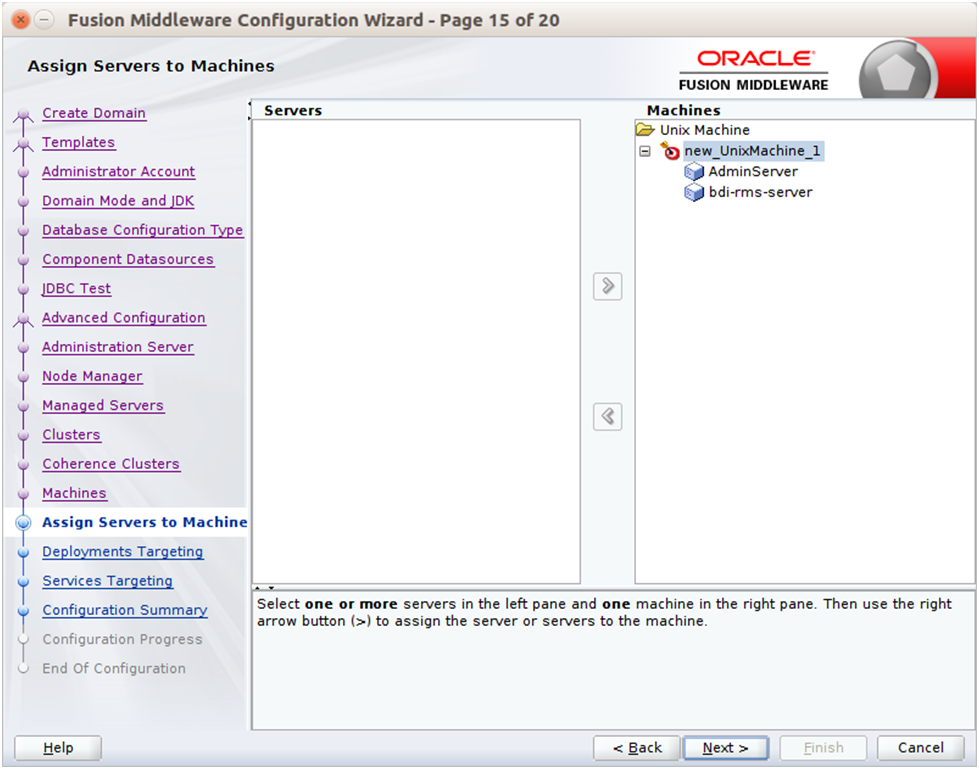This screenshot has height=769, width=979.
Task: Click the Unix Machine folder icon
Action: 645,130
